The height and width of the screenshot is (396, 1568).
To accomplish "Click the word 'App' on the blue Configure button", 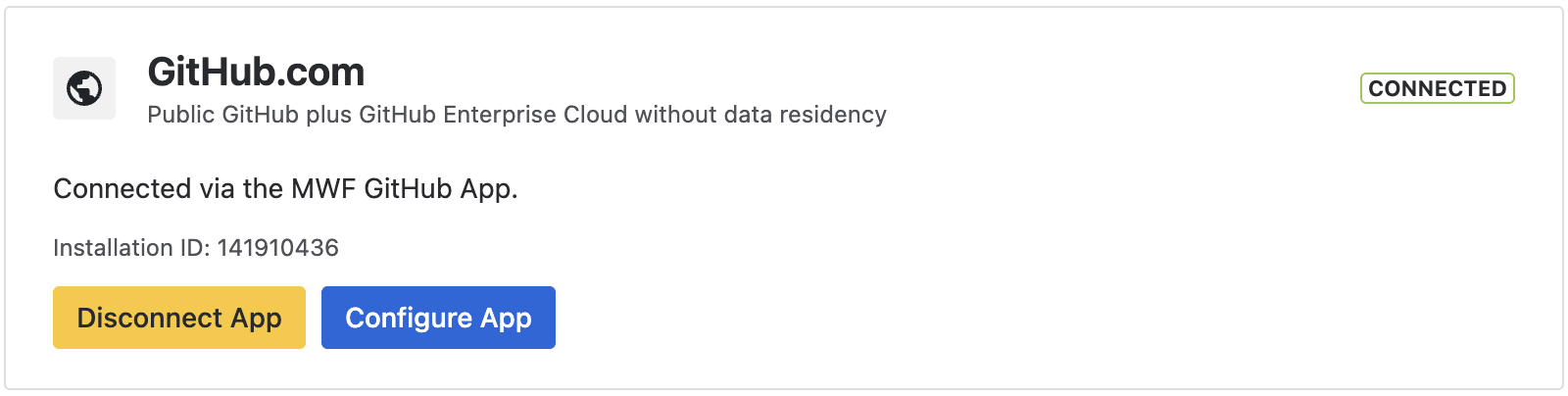I will pos(506,319).
